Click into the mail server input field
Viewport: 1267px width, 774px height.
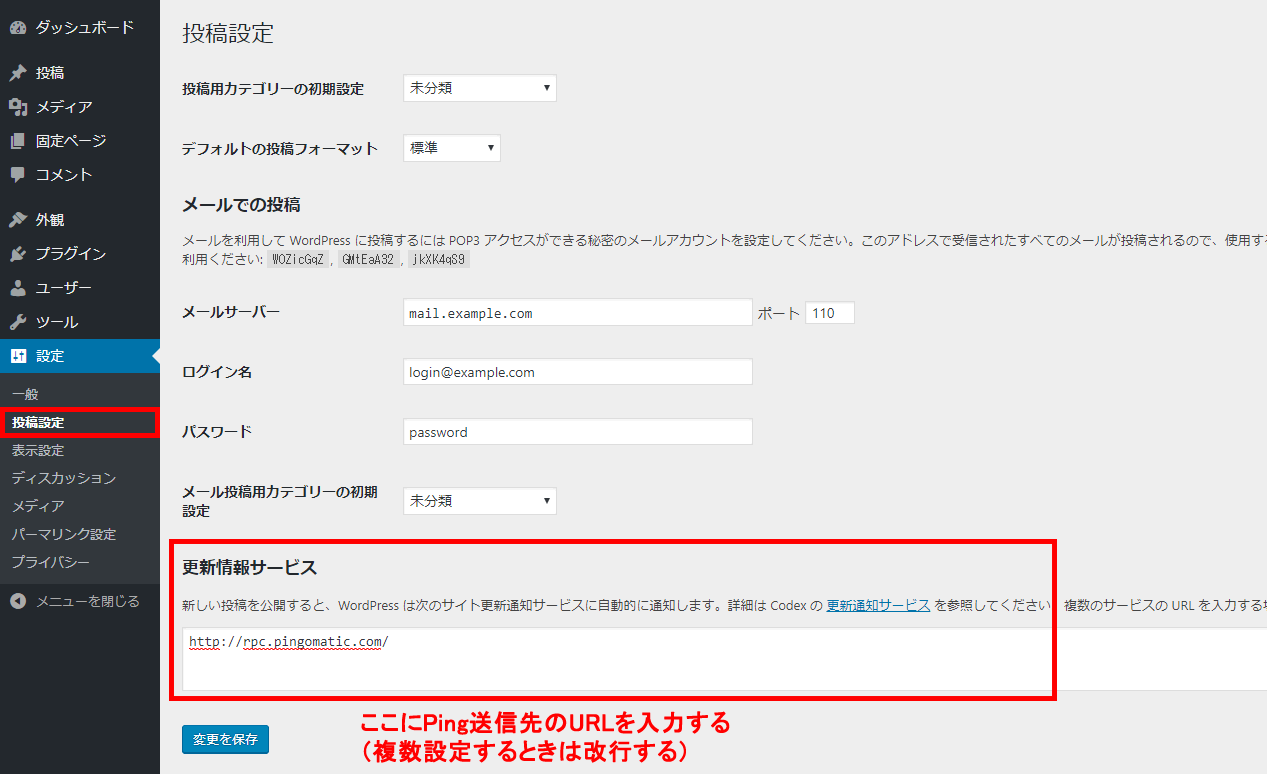[x=577, y=313]
